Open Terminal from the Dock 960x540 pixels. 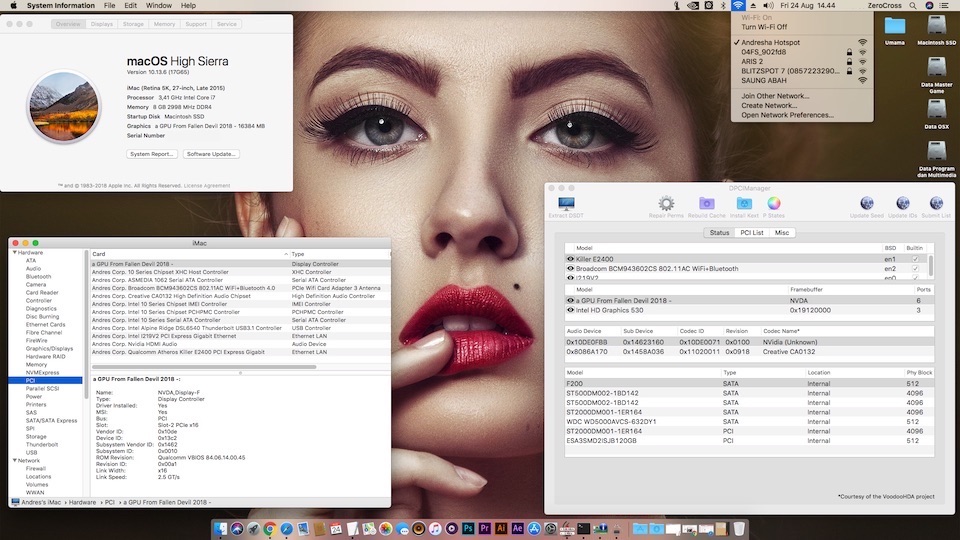tap(583, 528)
